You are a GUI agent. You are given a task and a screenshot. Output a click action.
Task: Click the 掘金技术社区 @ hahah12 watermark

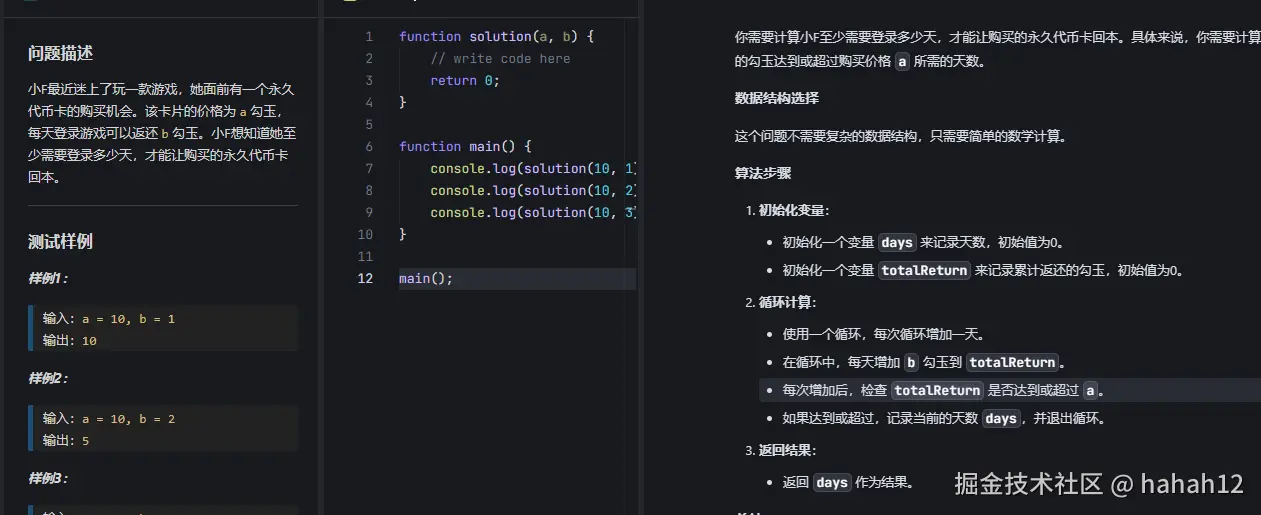pyautogui.click(x=1099, y=485)
